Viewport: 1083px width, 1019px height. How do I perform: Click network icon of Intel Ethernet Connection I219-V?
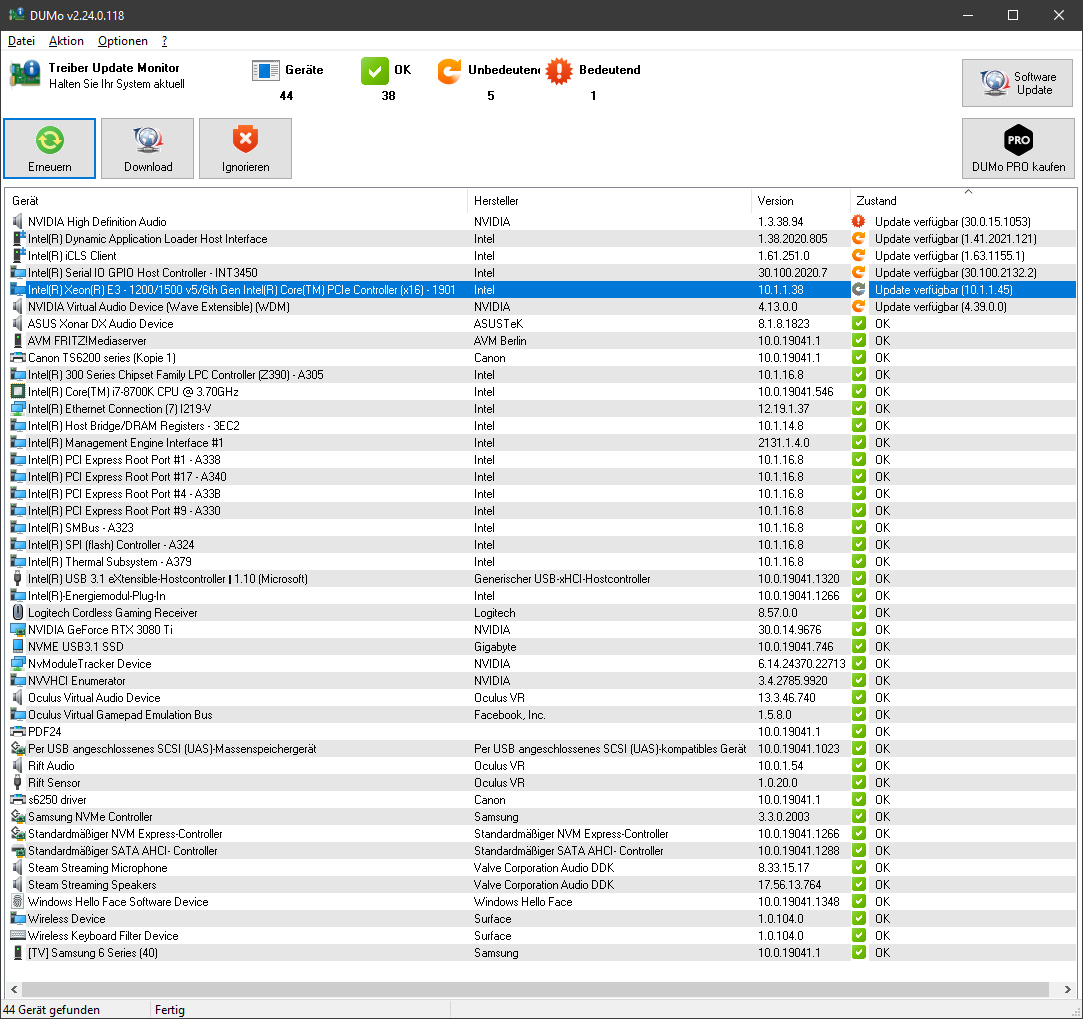coord(18,408)
